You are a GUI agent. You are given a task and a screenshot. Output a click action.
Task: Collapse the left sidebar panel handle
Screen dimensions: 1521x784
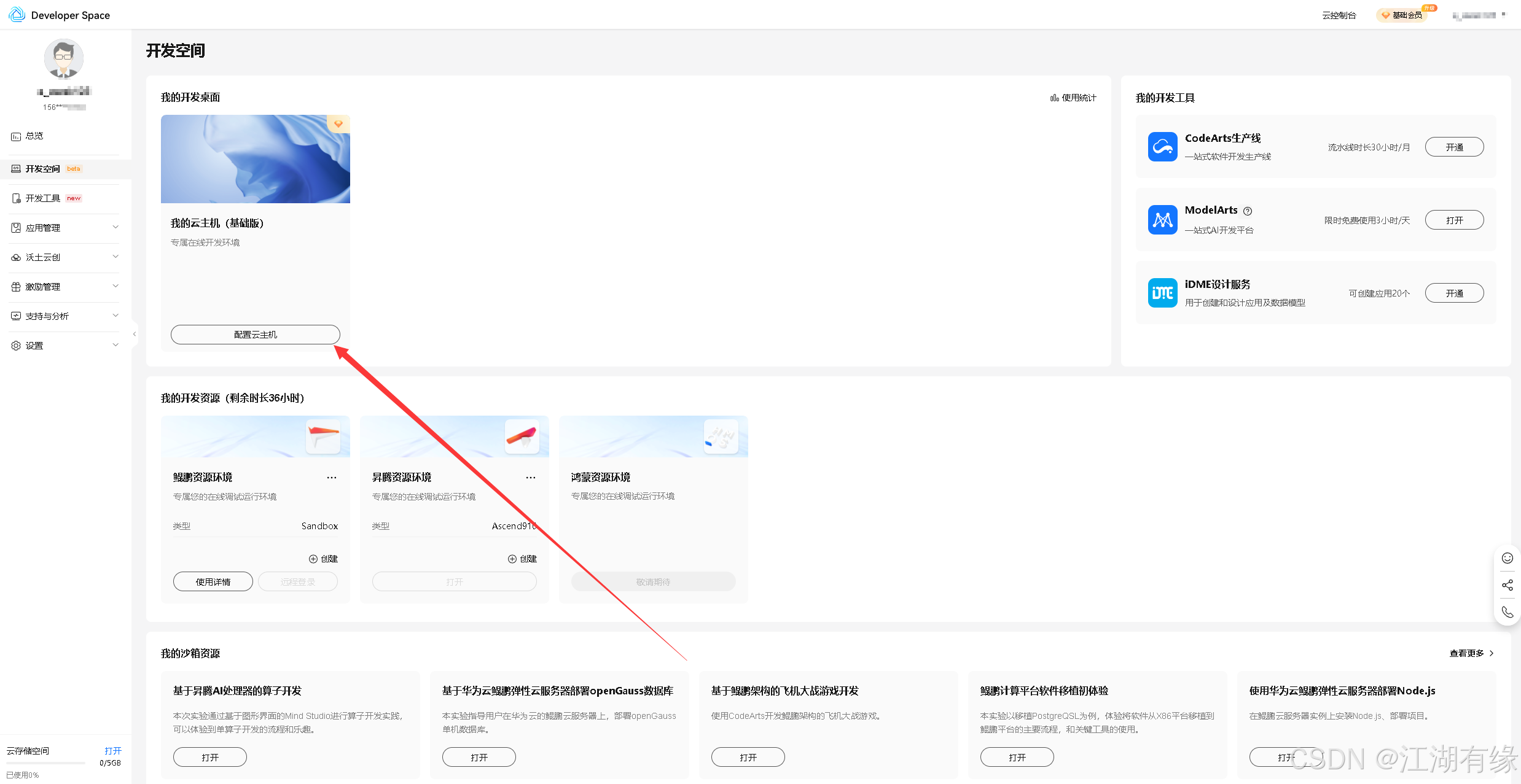[135, 334]
